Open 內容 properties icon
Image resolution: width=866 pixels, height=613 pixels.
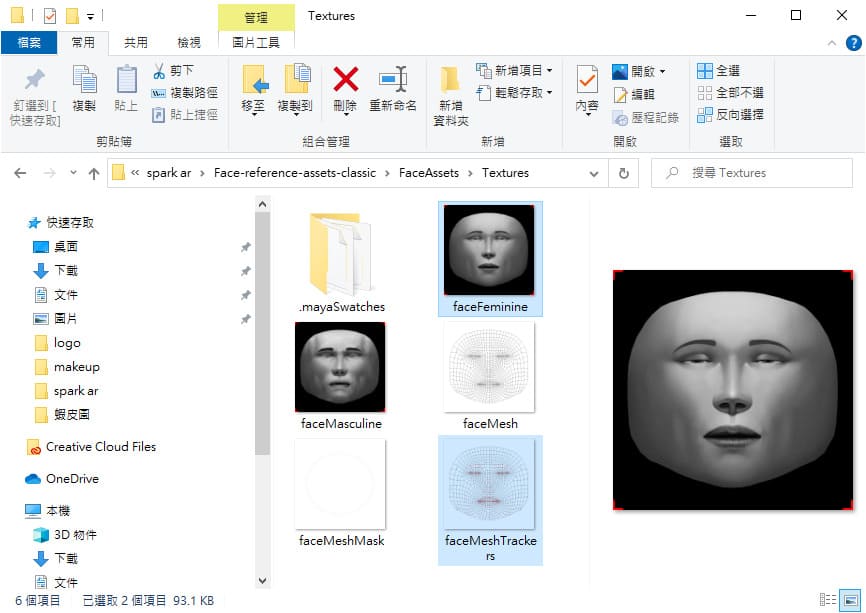point(586,80)
